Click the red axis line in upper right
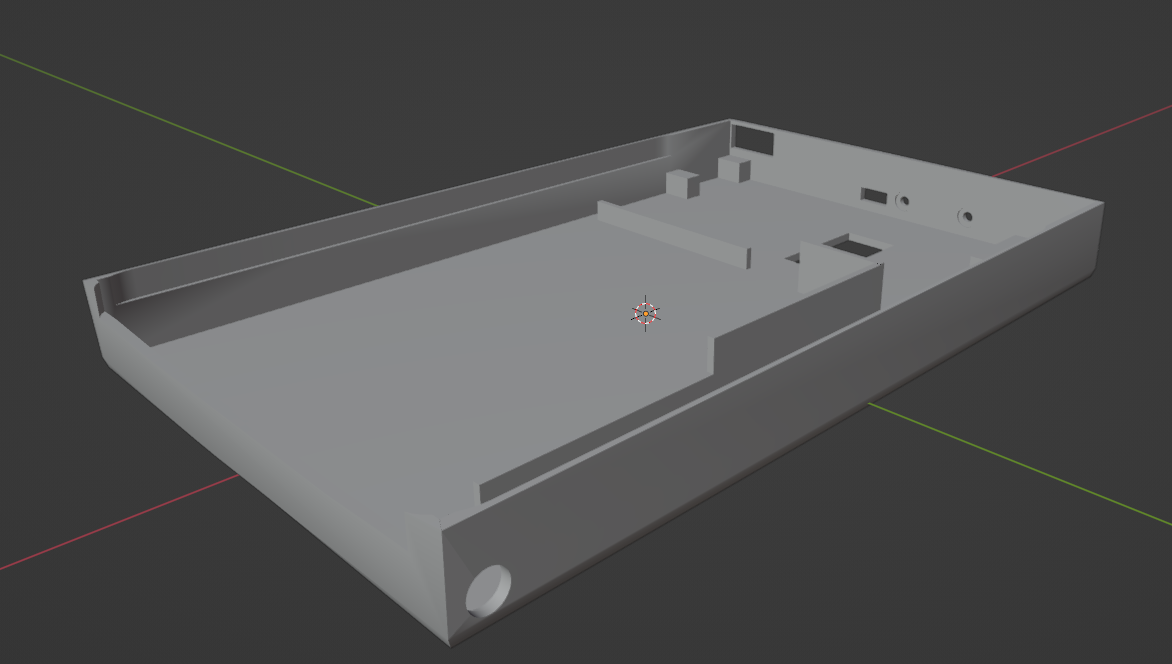The image size is (1172, 664). point(1100,138)
